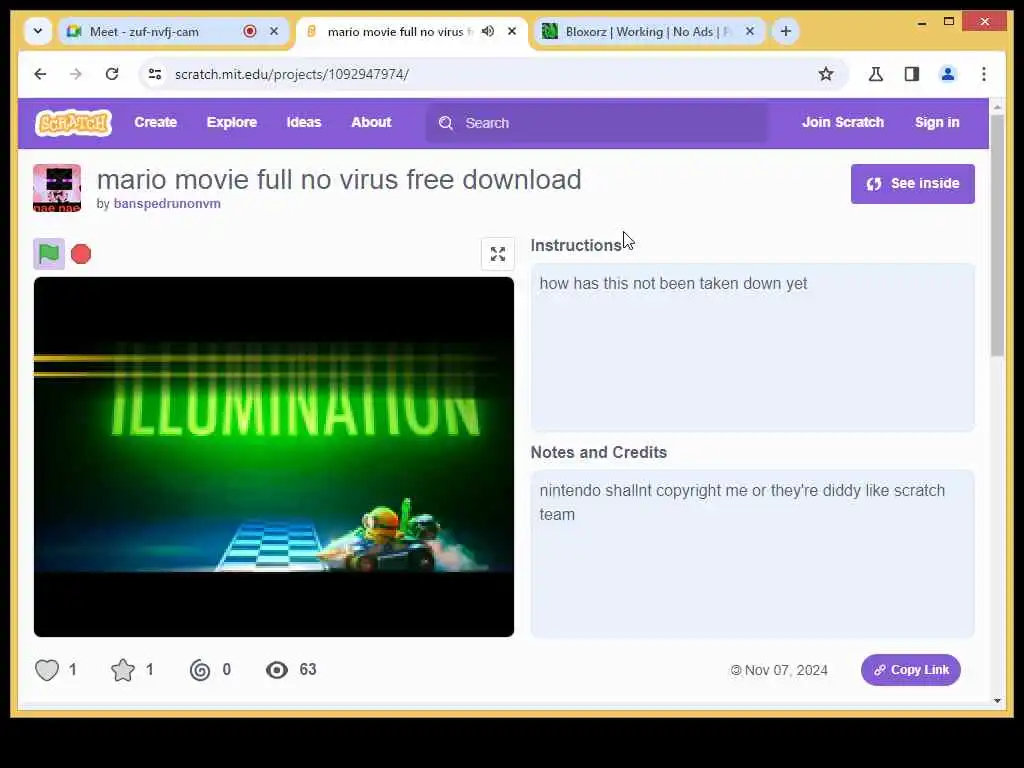Maximize the browser window

coord(949,22)
